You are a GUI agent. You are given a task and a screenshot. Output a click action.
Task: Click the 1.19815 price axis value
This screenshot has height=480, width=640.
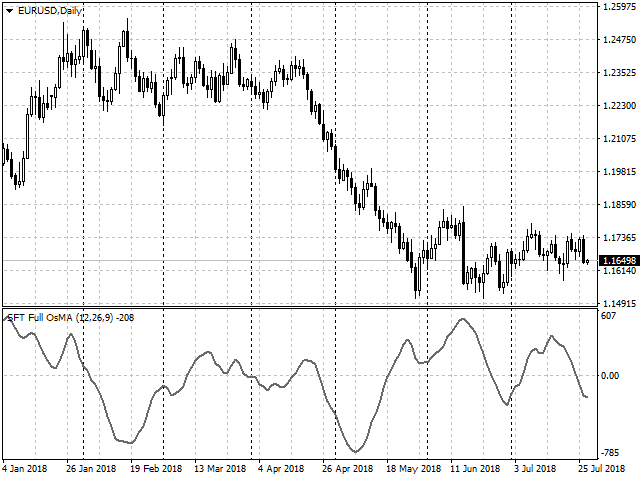click(x=619, y=171)
